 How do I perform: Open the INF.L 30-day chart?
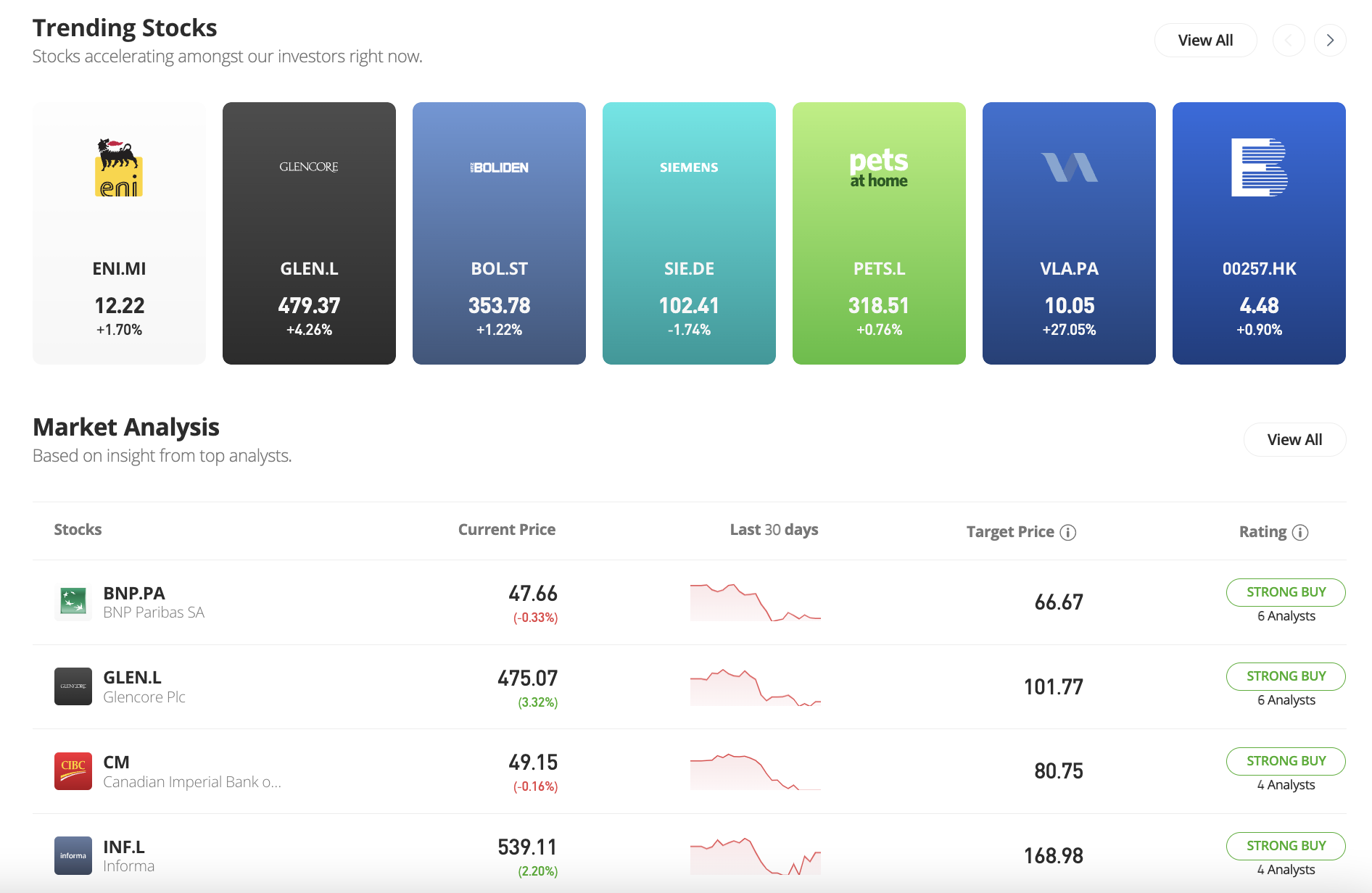pos(756,856)
